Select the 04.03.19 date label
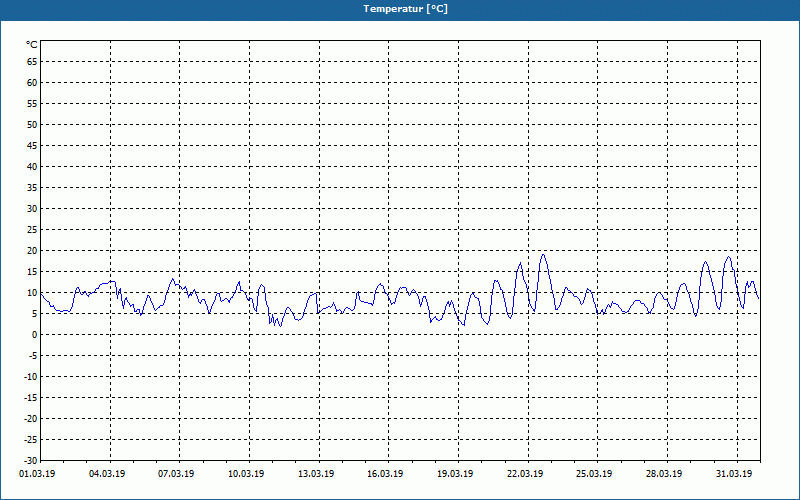The image size is (800, 500). click(x=107, y=474)
